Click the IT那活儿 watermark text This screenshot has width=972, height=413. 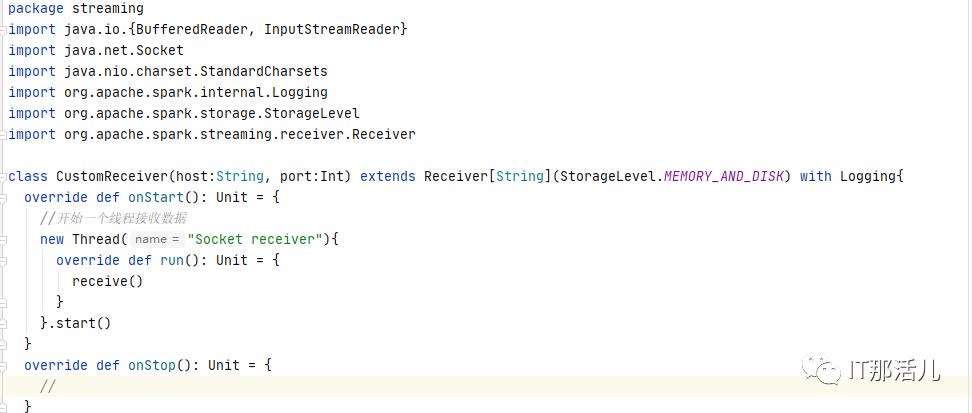coord(895,370)
